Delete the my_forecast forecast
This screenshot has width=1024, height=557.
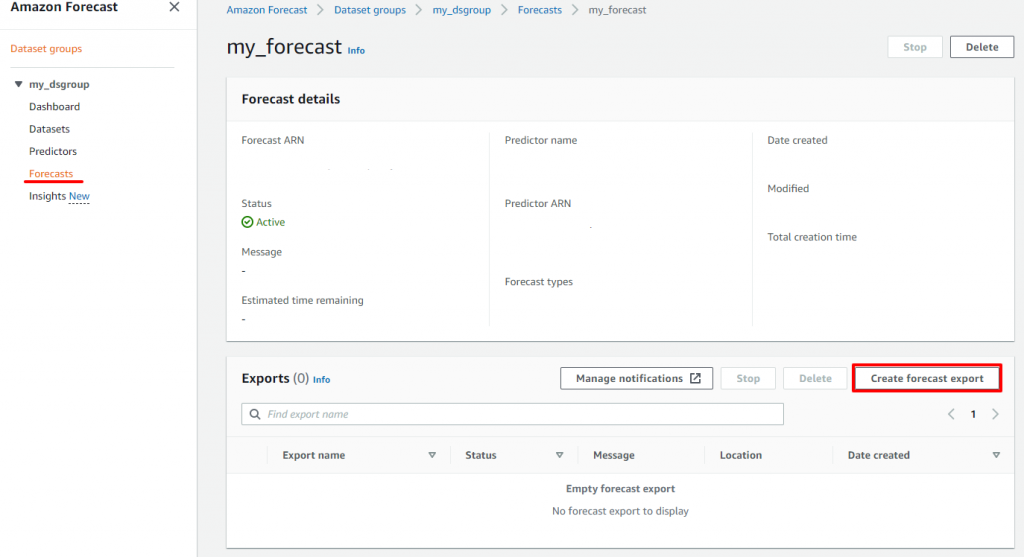click(982, 47)
